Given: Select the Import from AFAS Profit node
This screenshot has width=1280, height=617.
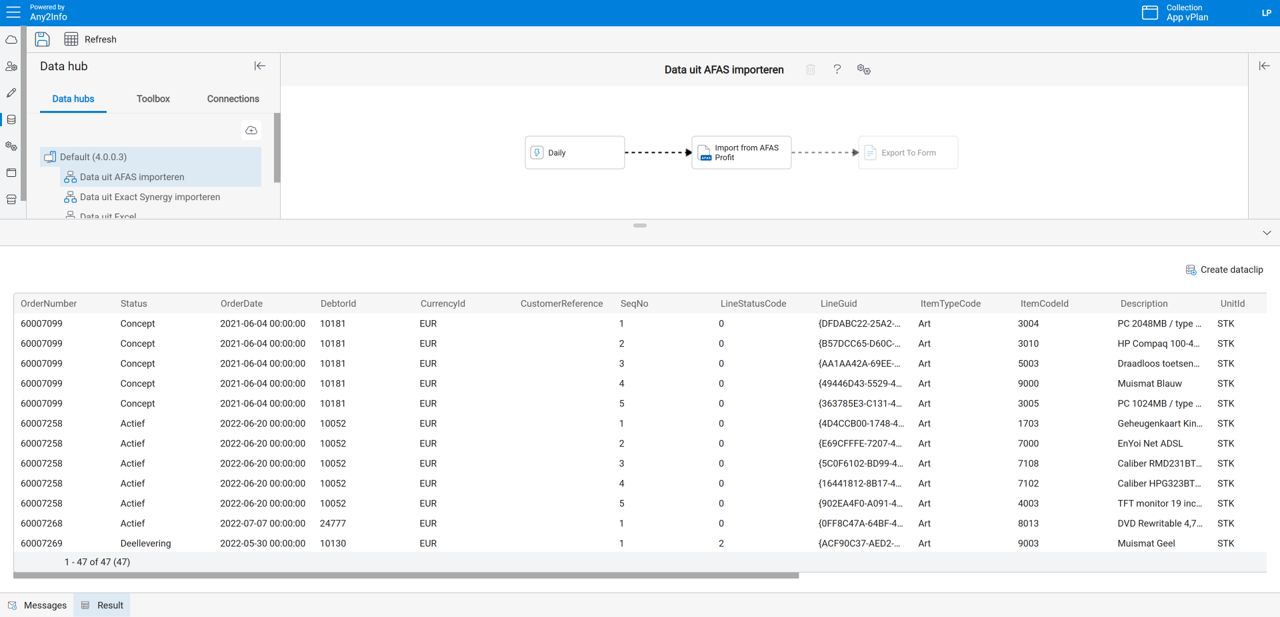Looking at the screenshot, I should (741, 153).
